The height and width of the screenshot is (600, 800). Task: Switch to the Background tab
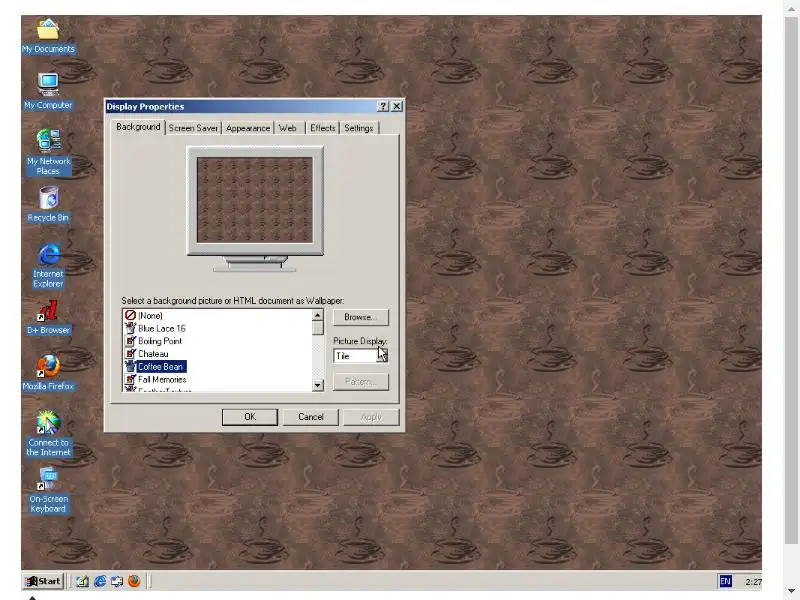coord(138,127)
